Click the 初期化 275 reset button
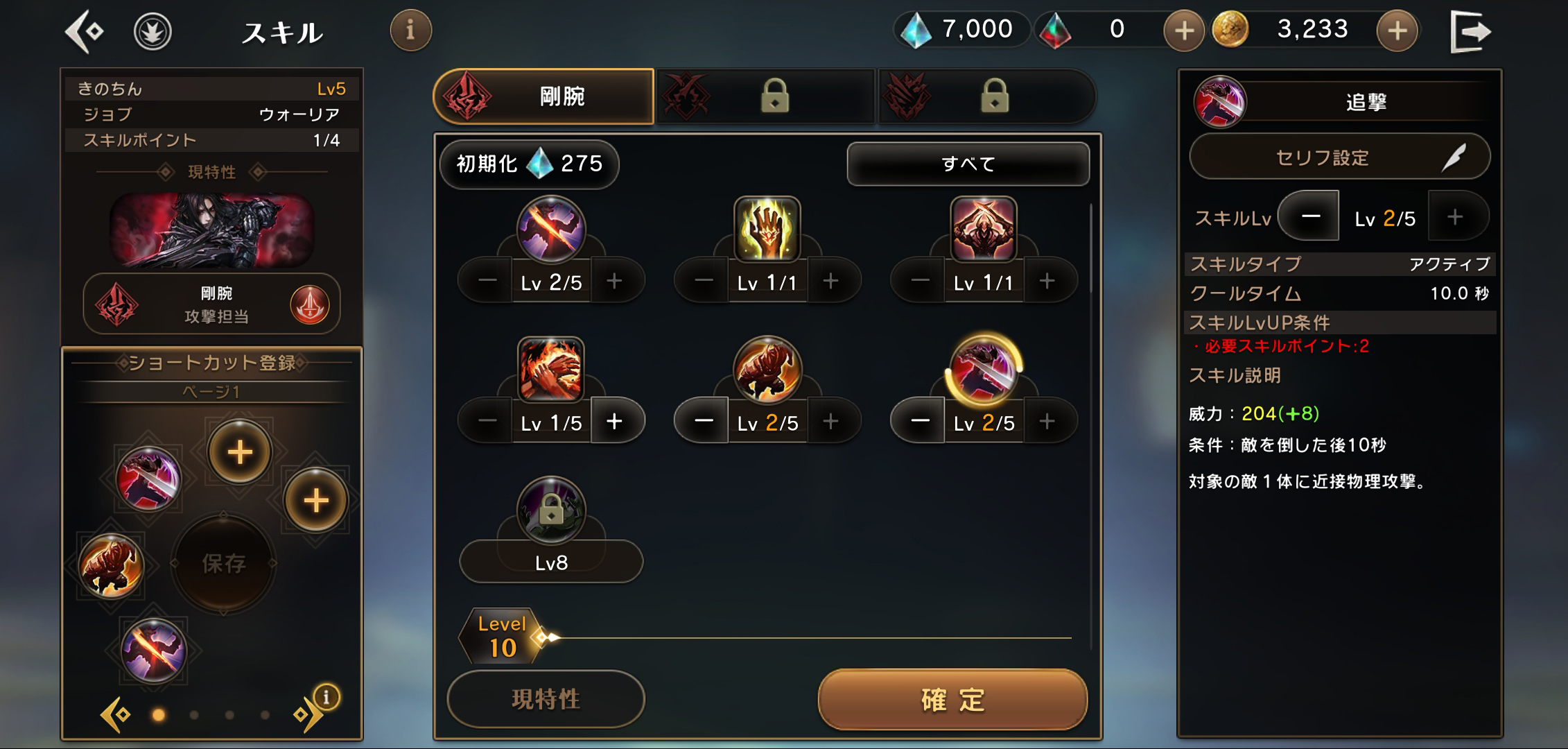The height and width of the screenshot is (749, 1568). [x=529, y=164]
